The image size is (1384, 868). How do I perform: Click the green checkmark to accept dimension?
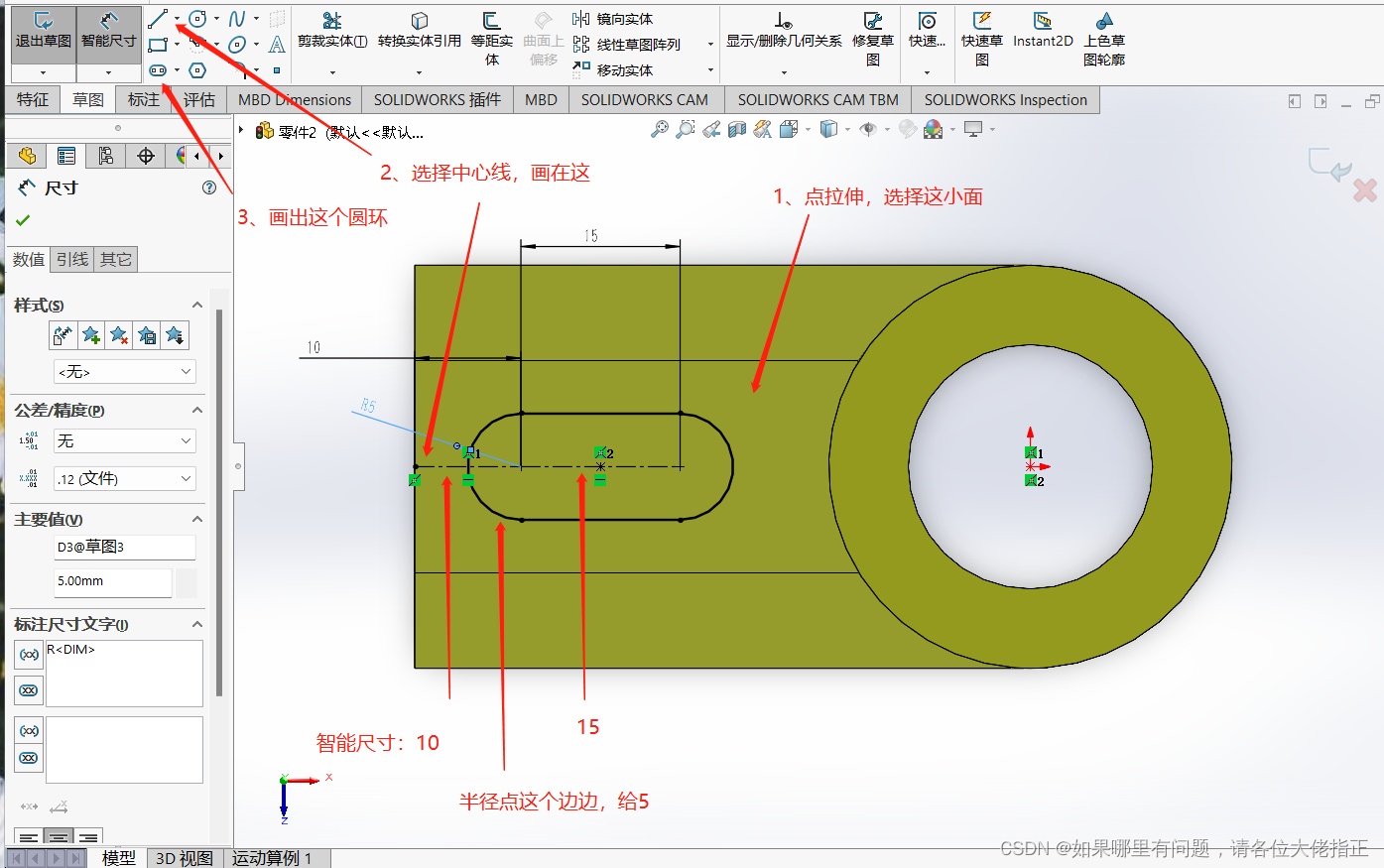point(24,220)
